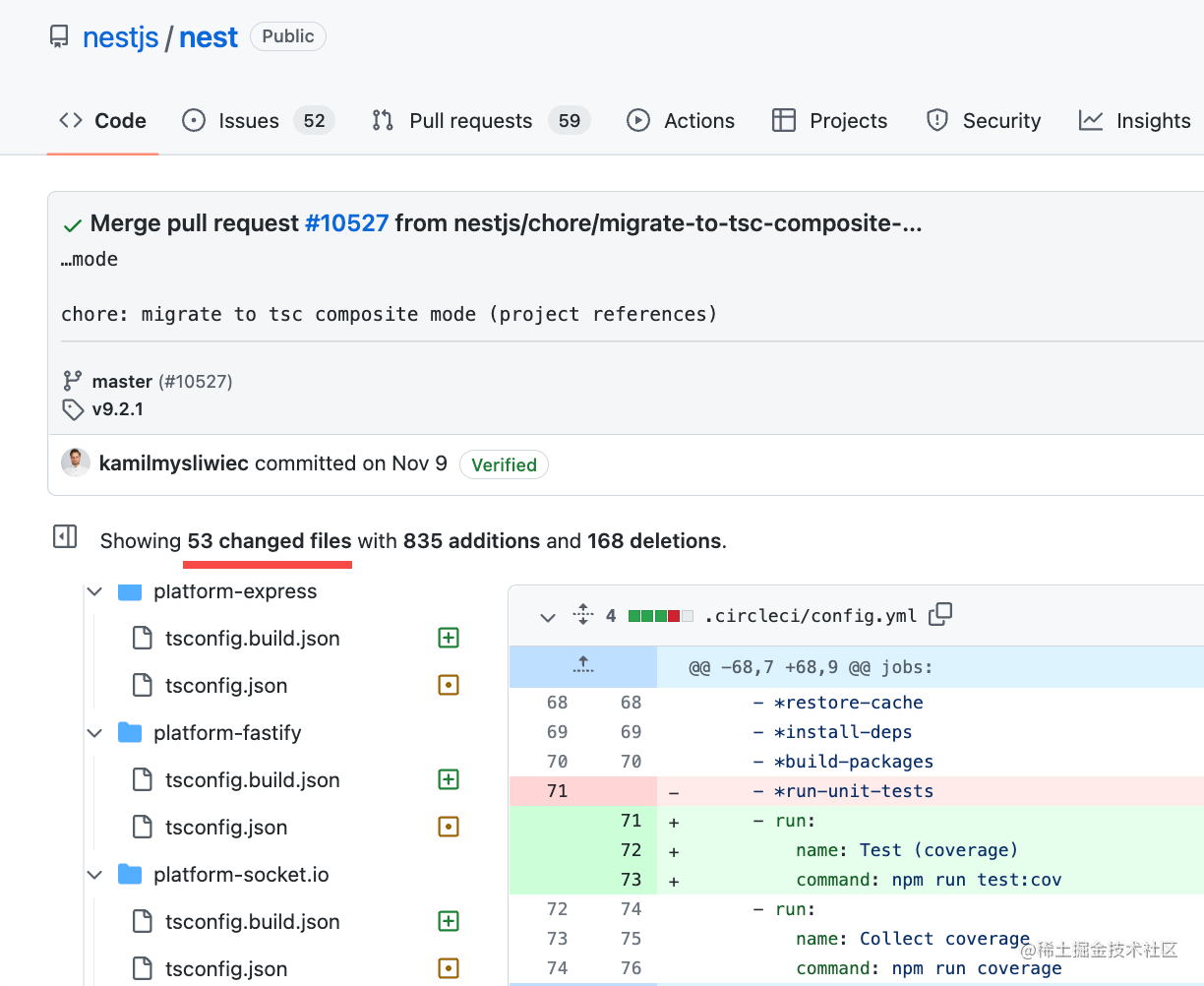The height and width of the screenshot is (986, 1204).
Task: Click the v9.2.1 tag icon
Action: (73, 409)
